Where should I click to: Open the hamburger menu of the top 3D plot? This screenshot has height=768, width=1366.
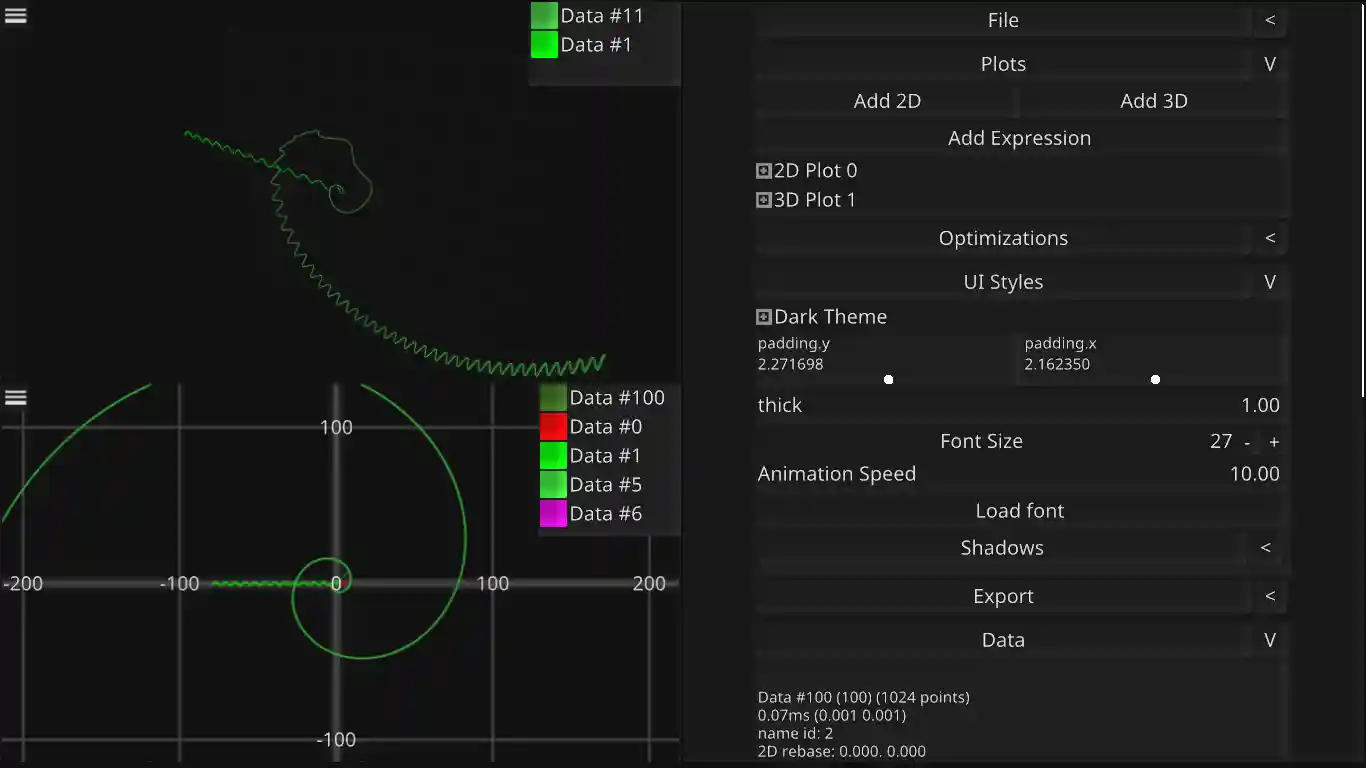(x=15, y=15)
